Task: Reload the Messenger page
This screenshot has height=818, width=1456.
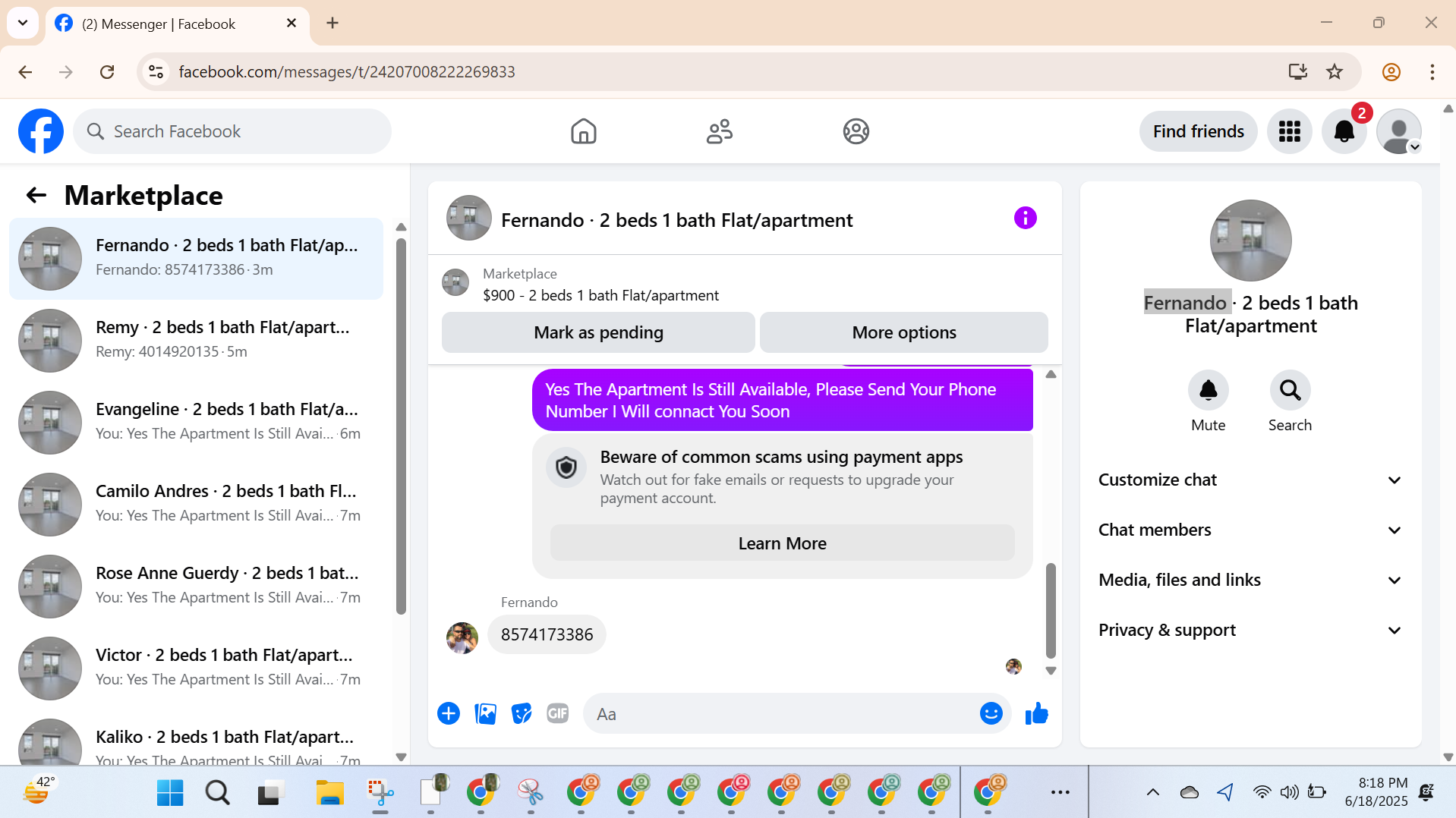Action: pos(107,72)
